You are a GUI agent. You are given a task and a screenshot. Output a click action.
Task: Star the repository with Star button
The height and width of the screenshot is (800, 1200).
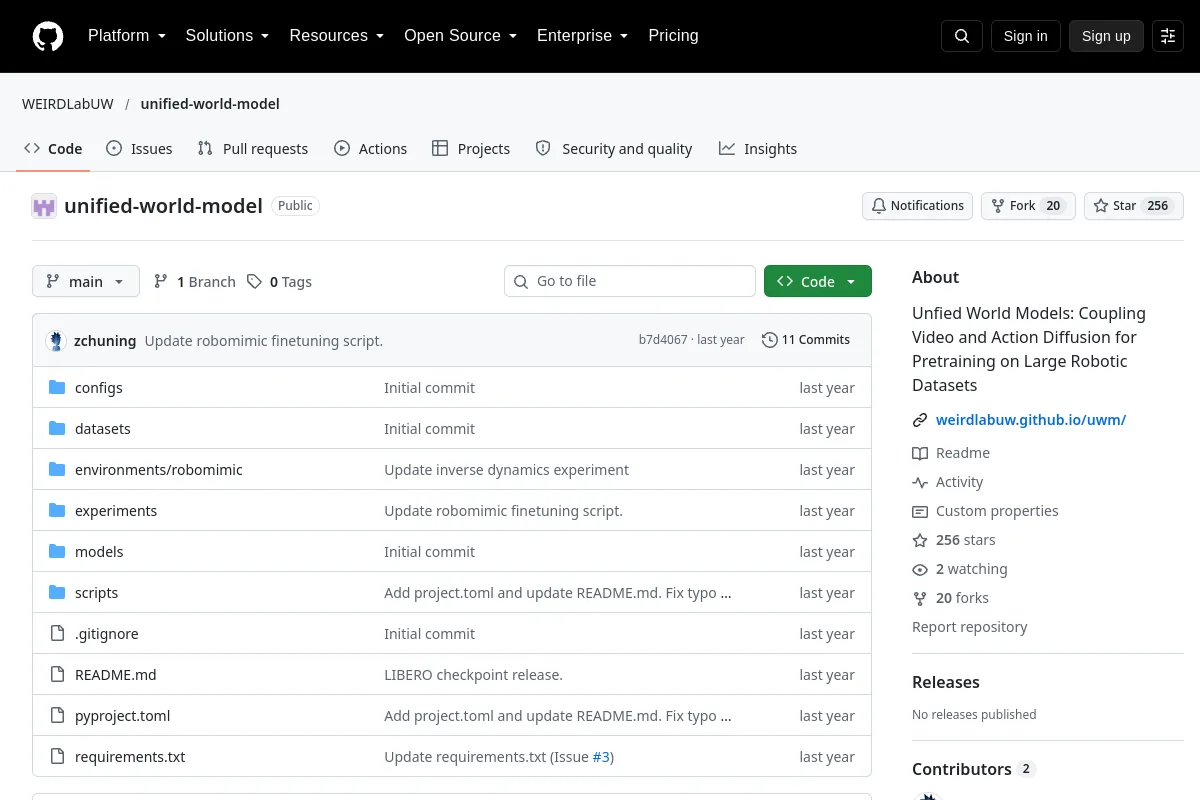coord(1134,206)
